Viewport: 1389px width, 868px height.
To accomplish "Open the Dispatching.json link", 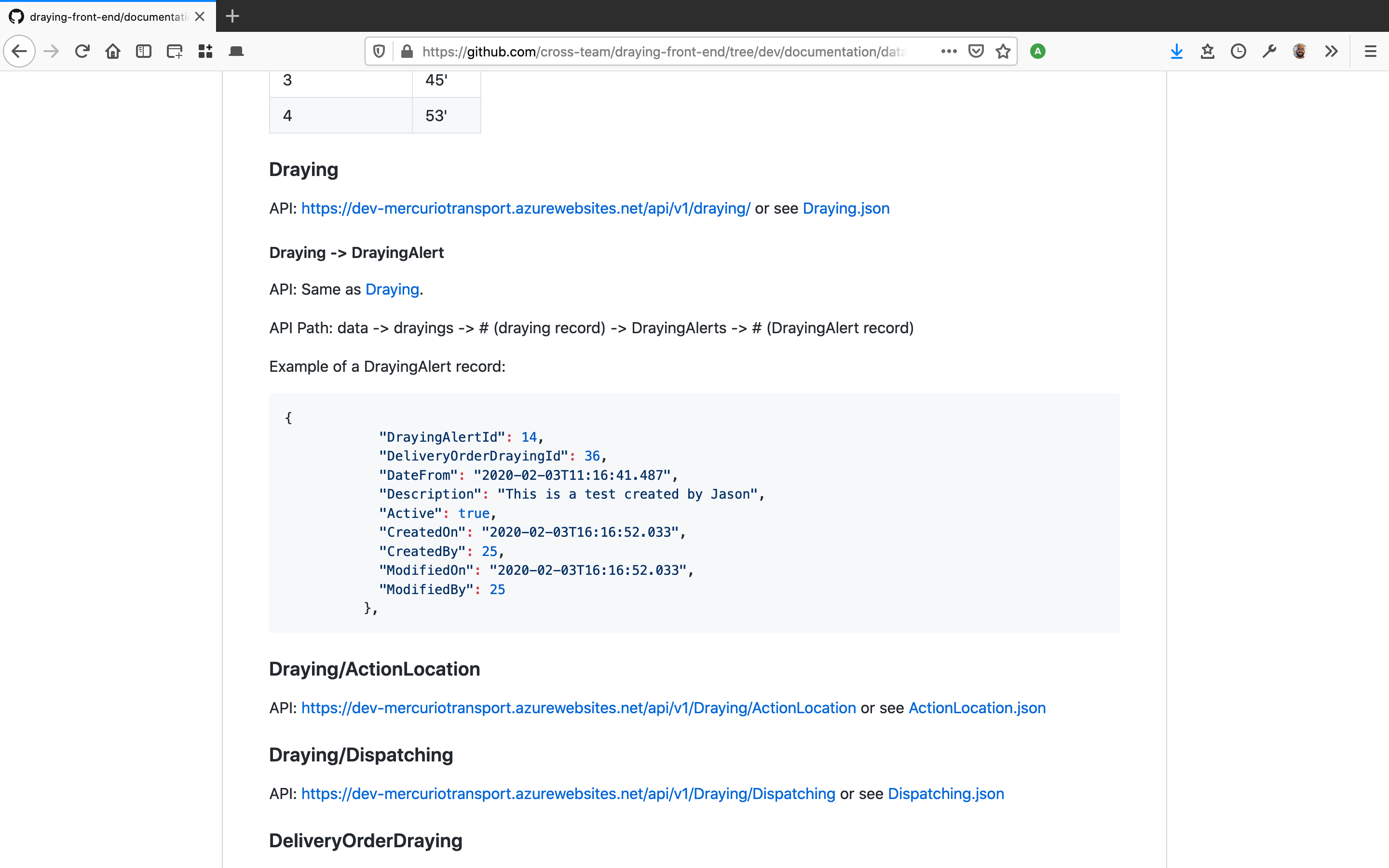I will [x=945, y=793].
